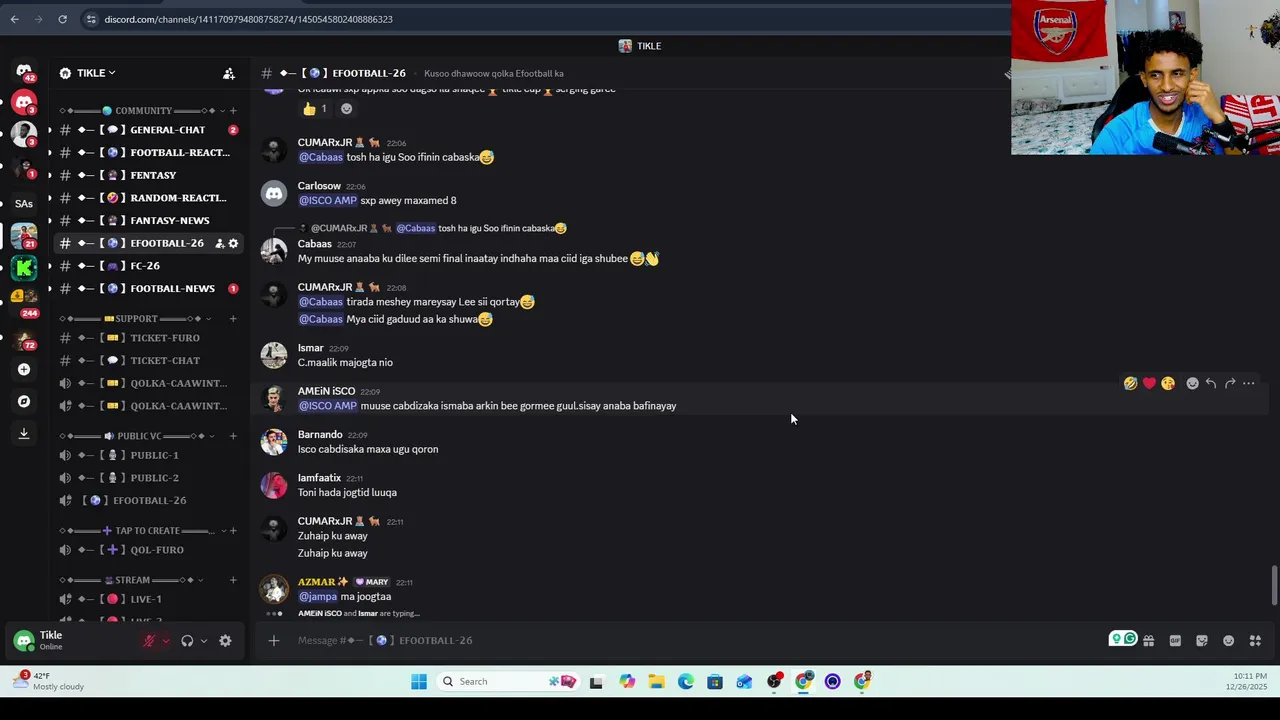Create channel in SUPPORT category plus
The image size is (1280, 720).
(233, 319)
